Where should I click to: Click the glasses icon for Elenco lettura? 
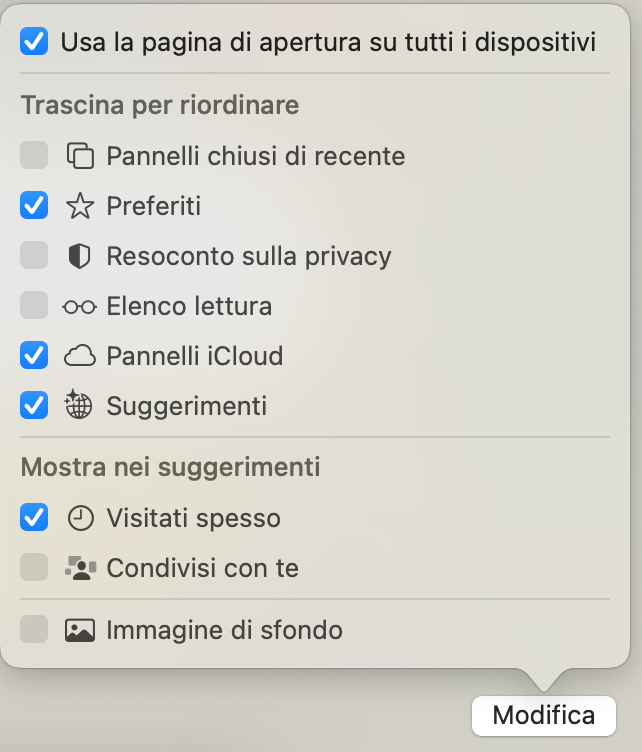point(79,306)
